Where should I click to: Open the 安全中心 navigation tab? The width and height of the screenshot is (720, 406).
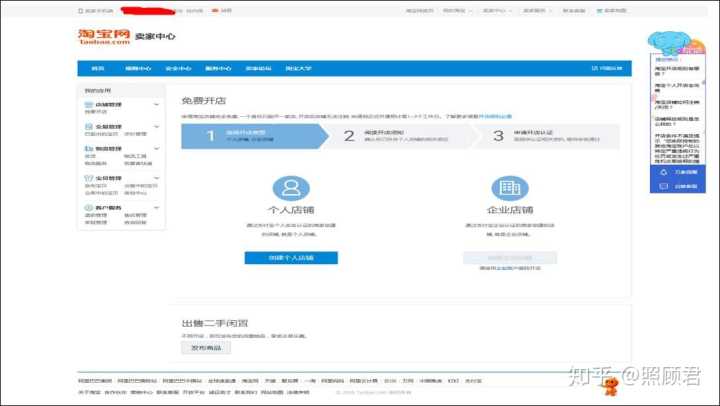178,68
